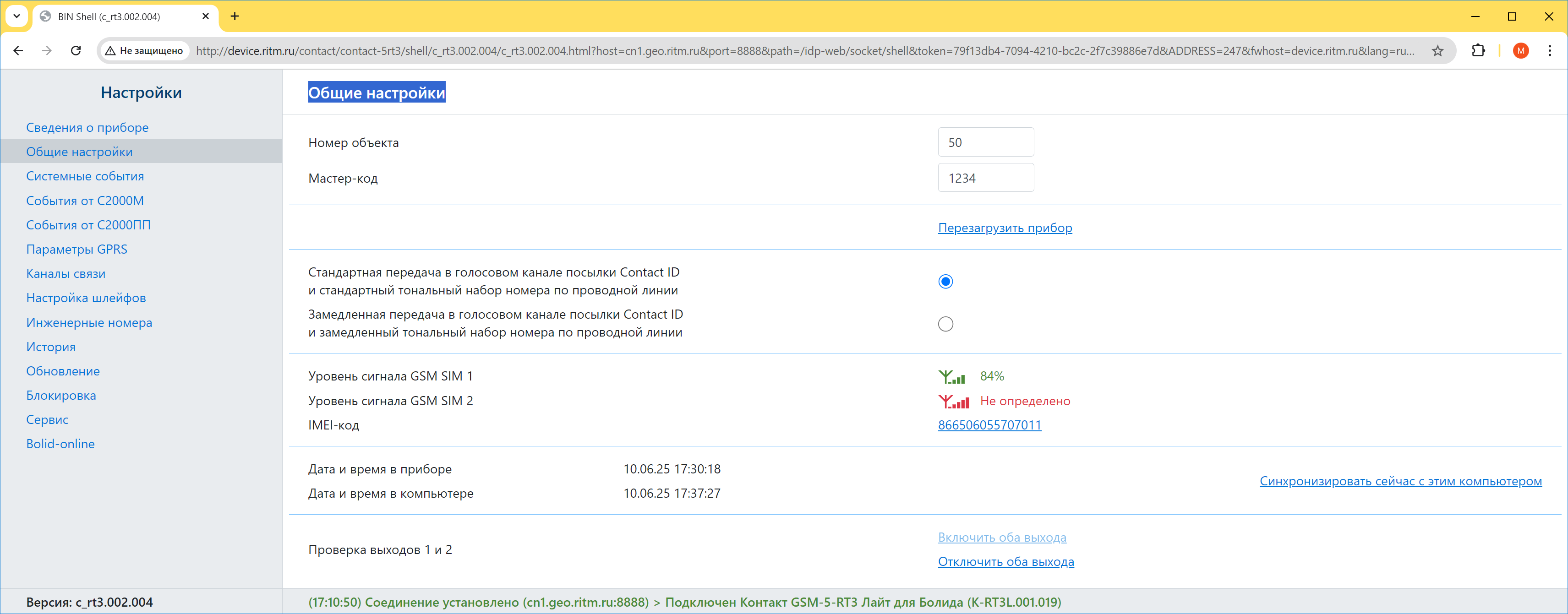This screenshot has height=614, width=1568.
Task: Click 'Уровень сигнала GSM SIM 1' label
Action: click(390, 376)
